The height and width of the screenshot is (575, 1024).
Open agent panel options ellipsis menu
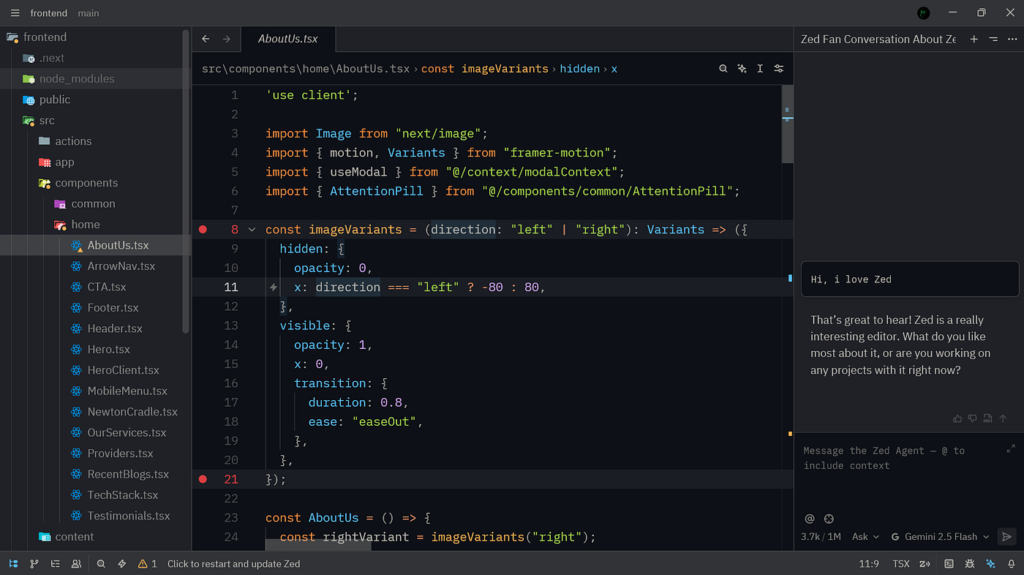(x=1012, y=39)
